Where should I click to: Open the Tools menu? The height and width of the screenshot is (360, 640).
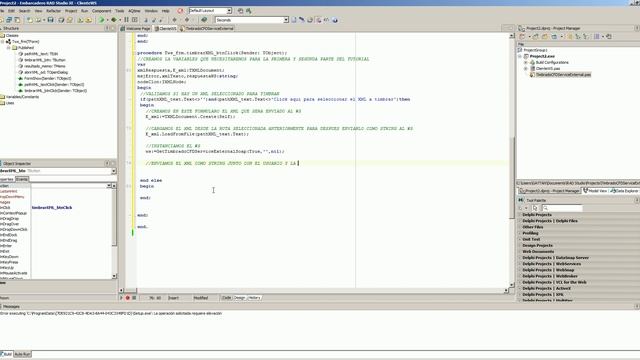coord(120,11)
